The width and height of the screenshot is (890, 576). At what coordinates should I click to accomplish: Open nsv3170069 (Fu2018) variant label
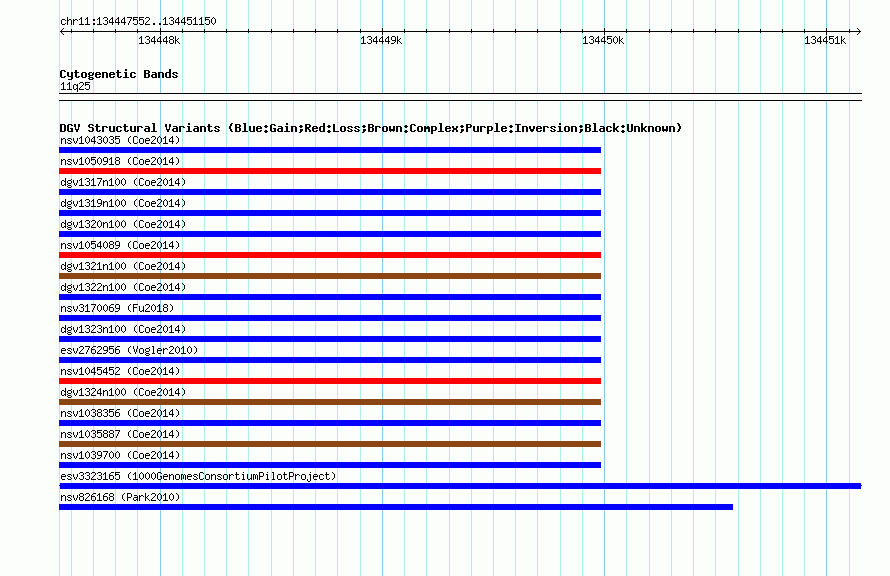click(x=117, y=308)
